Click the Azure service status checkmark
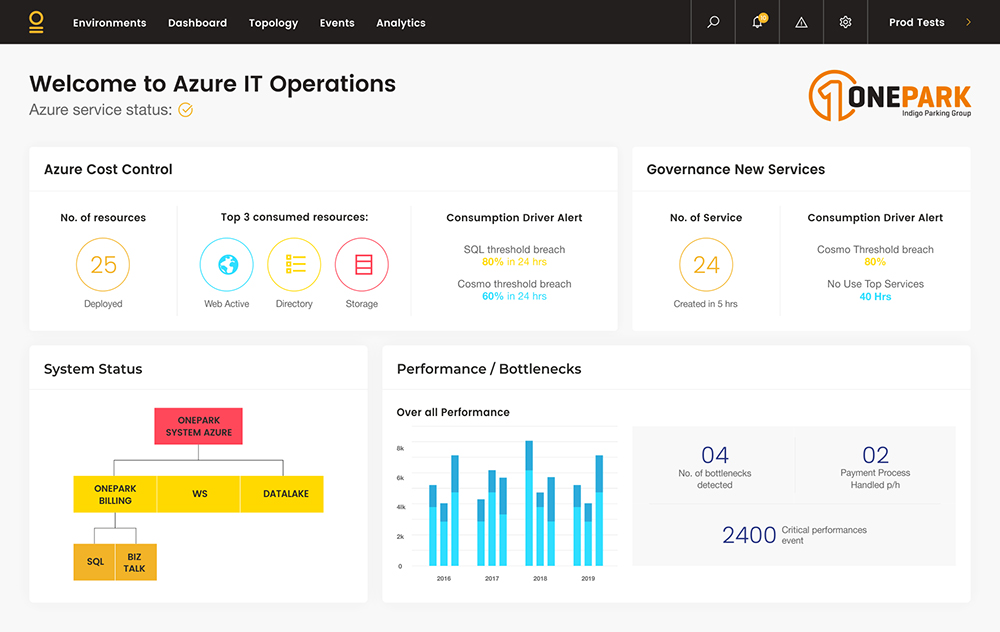 pyautogui.click(x=185, y=110)
